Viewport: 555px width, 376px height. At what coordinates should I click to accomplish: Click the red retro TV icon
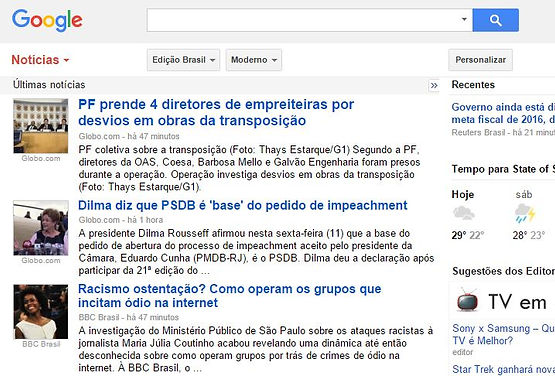pyautogui.click(x=467, y=300)
